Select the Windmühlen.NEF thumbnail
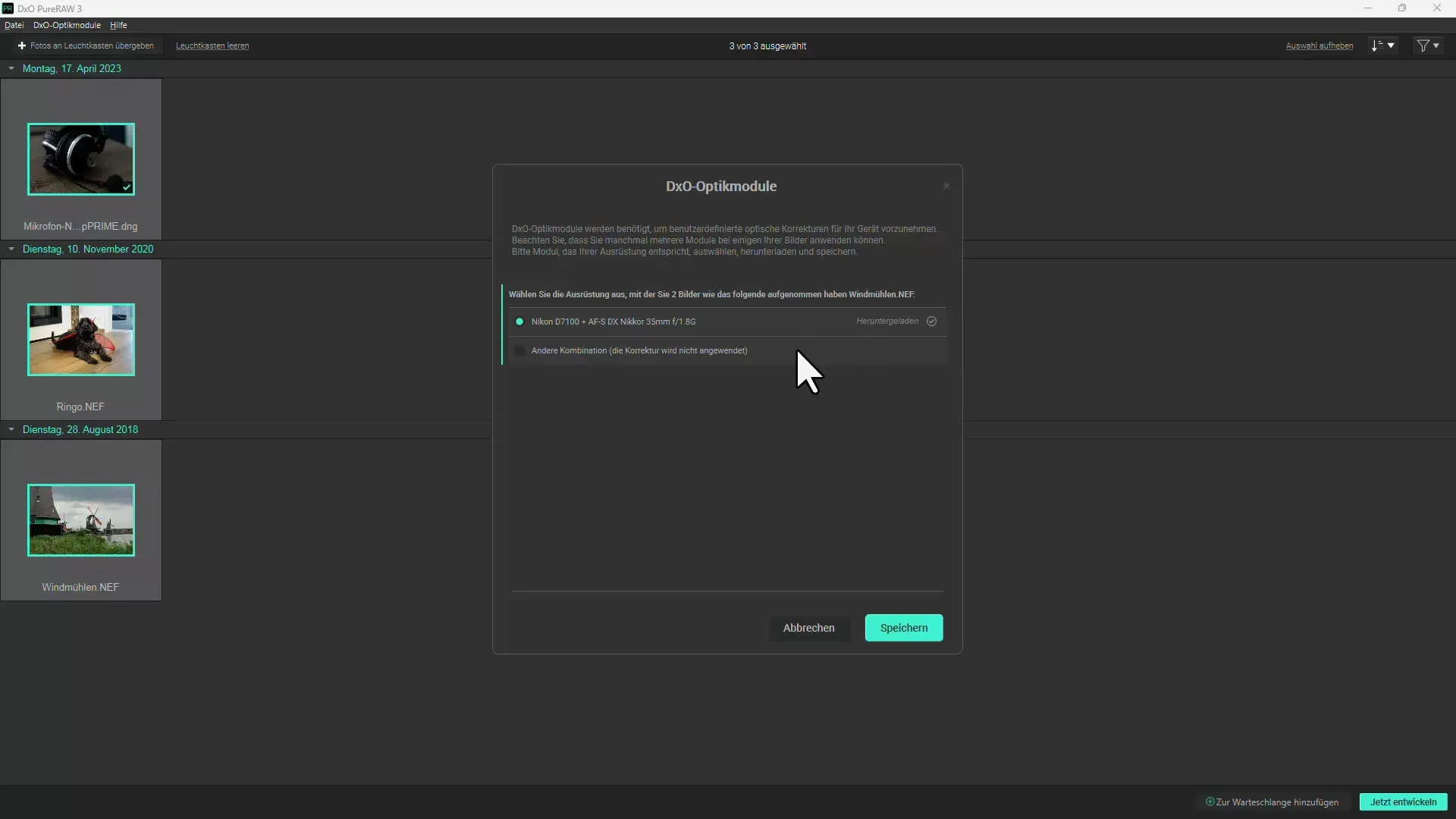 coord(81,520)
